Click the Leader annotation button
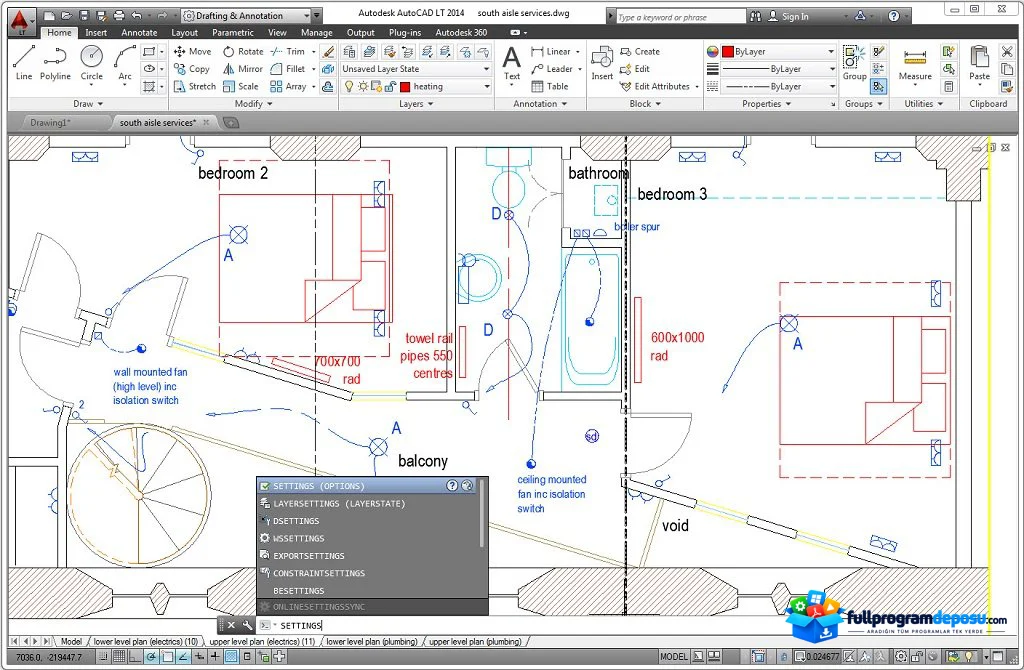1024x670 pixels. pyautogui.click(x=552, y=69)
